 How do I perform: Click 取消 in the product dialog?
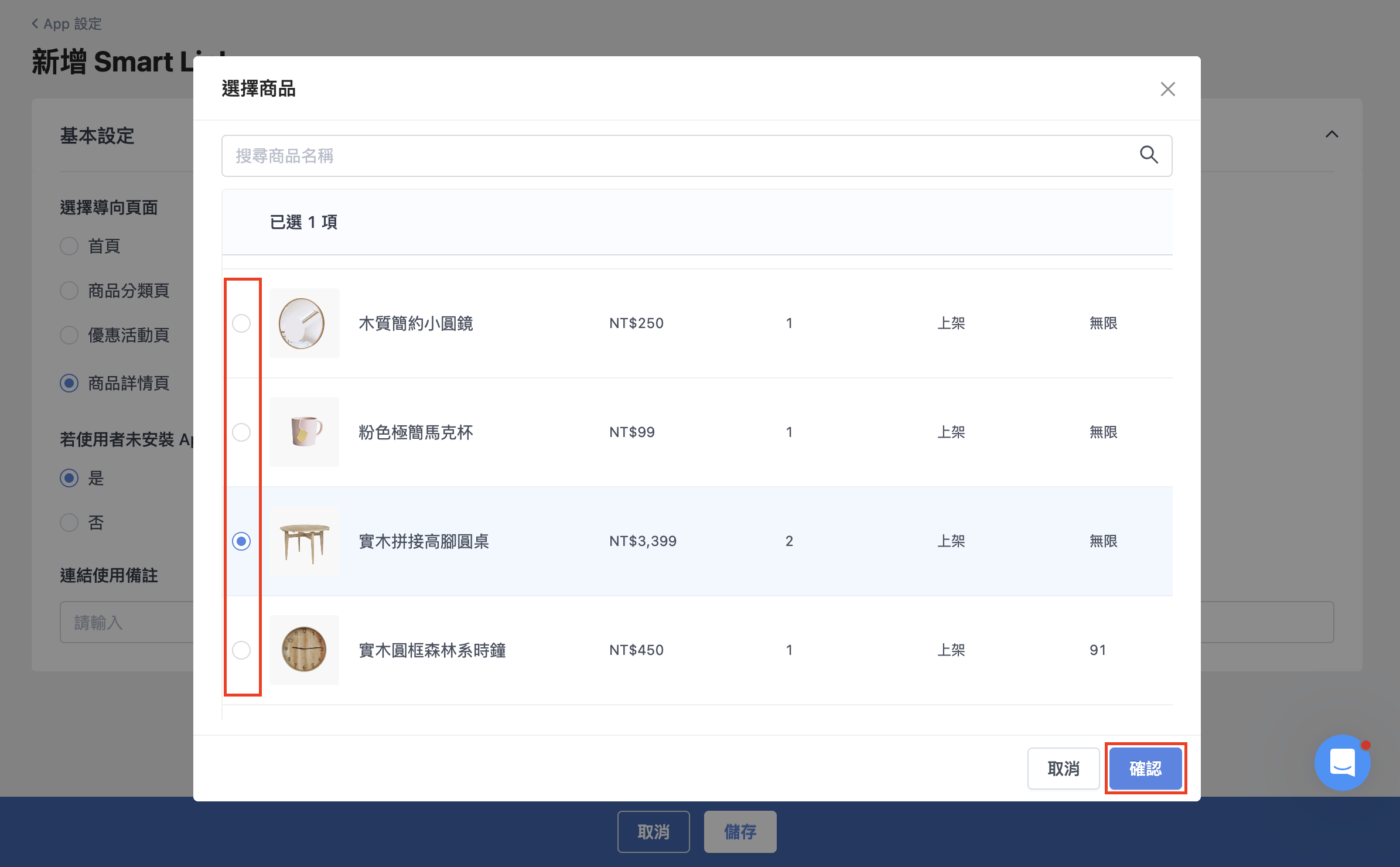pyautogui.click(x=1063, y=769)
